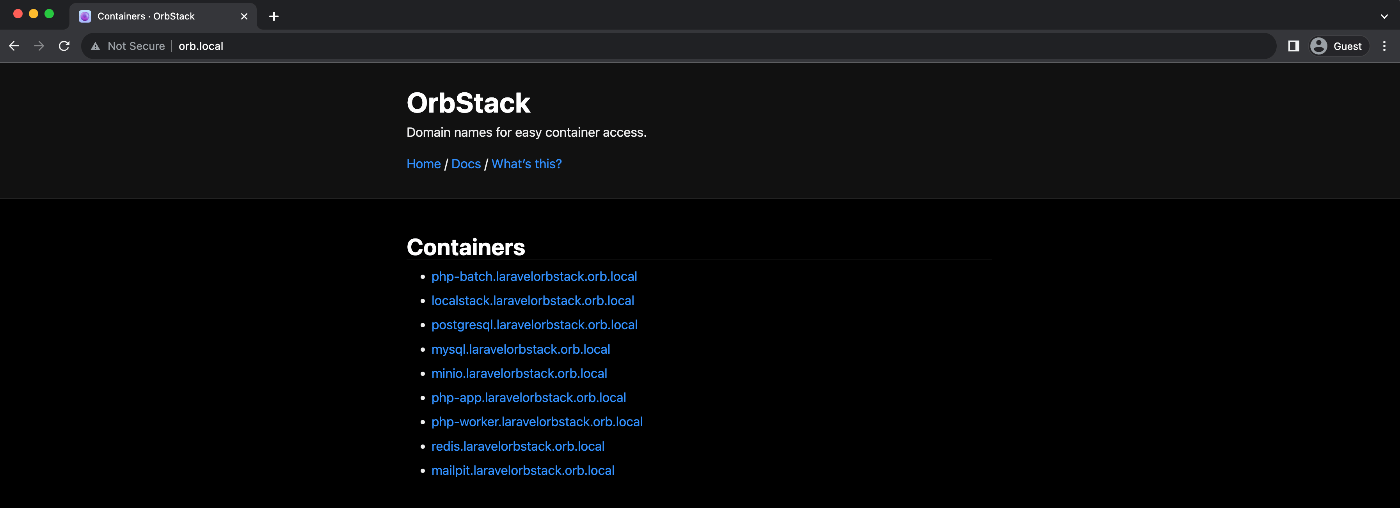Go back using the browser back arrow
The height and width of the screenshot is (508, 1400).
[x=14, y=46]
